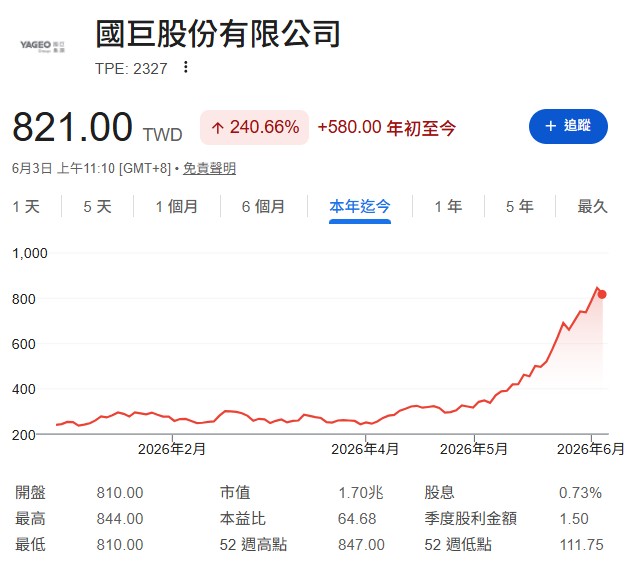Click the red current-price dot on chart
This screenshot has height=570, width=629.
(x=602, y=294)
